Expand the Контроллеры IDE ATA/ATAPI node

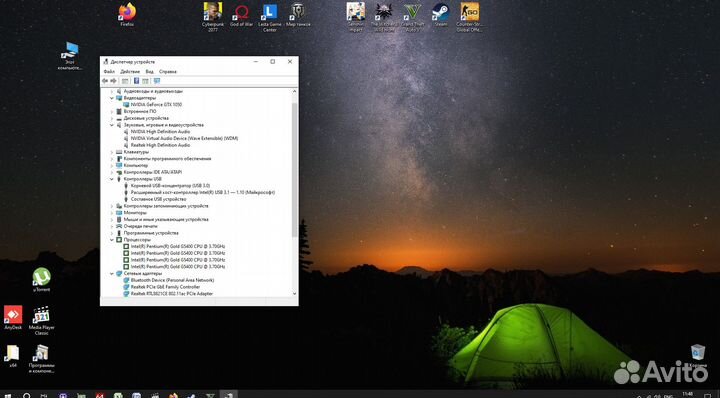point(112,172)
